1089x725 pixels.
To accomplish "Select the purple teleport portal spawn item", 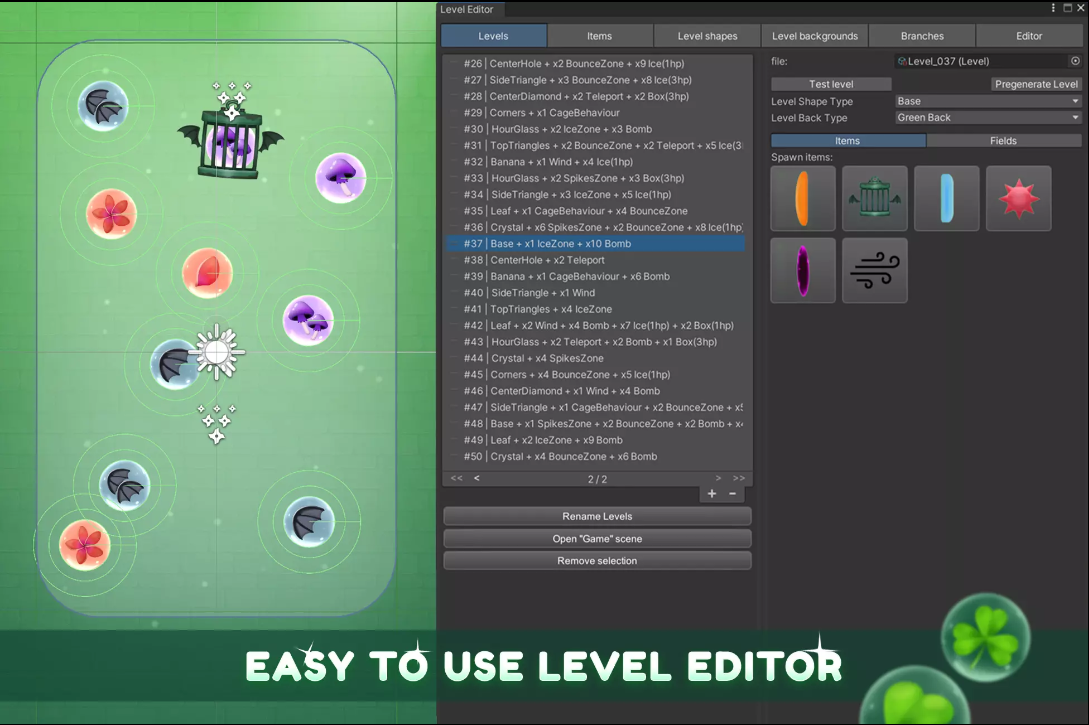I will (803, 270).
